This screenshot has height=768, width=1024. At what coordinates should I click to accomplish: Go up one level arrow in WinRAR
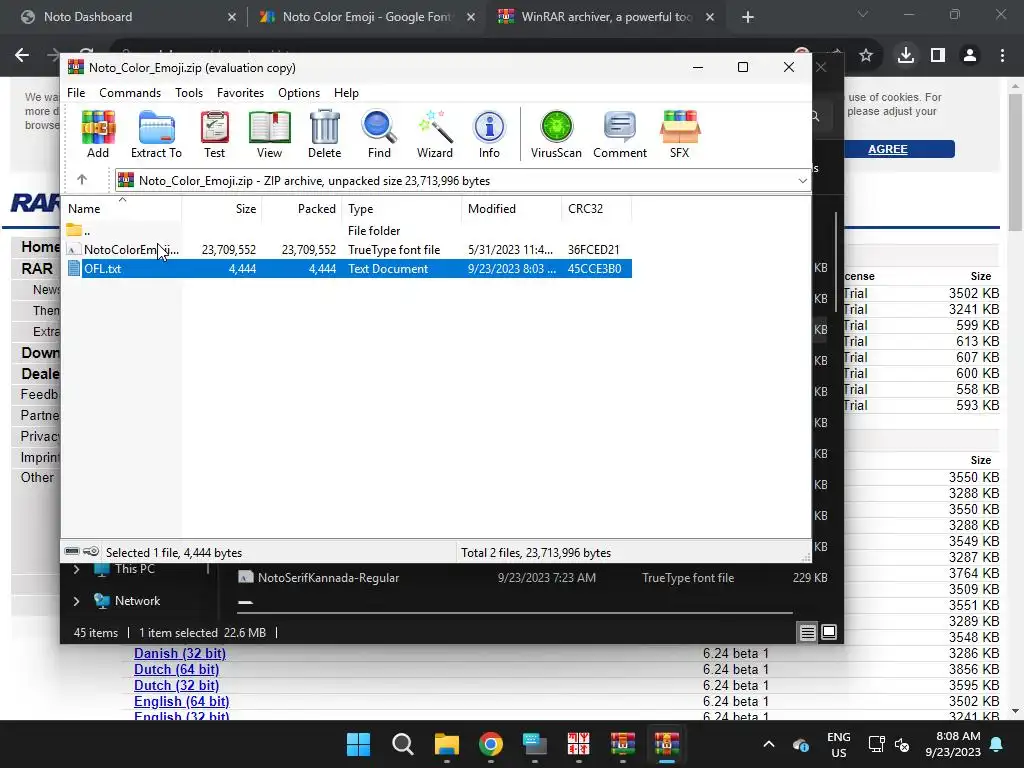coord(82,180)
